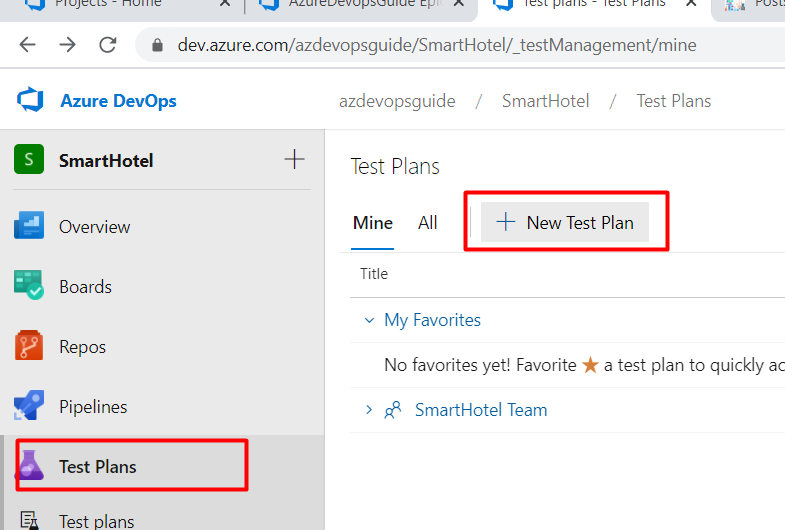
Task: Click the SmartHotel project avatar icon
Action: pos(29,159)
